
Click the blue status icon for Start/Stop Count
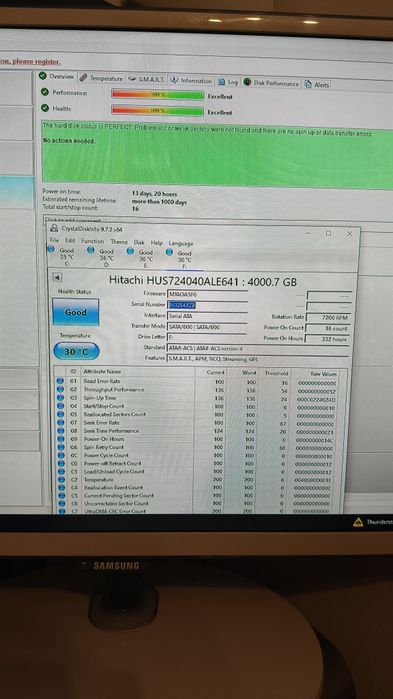pos(60,406)
